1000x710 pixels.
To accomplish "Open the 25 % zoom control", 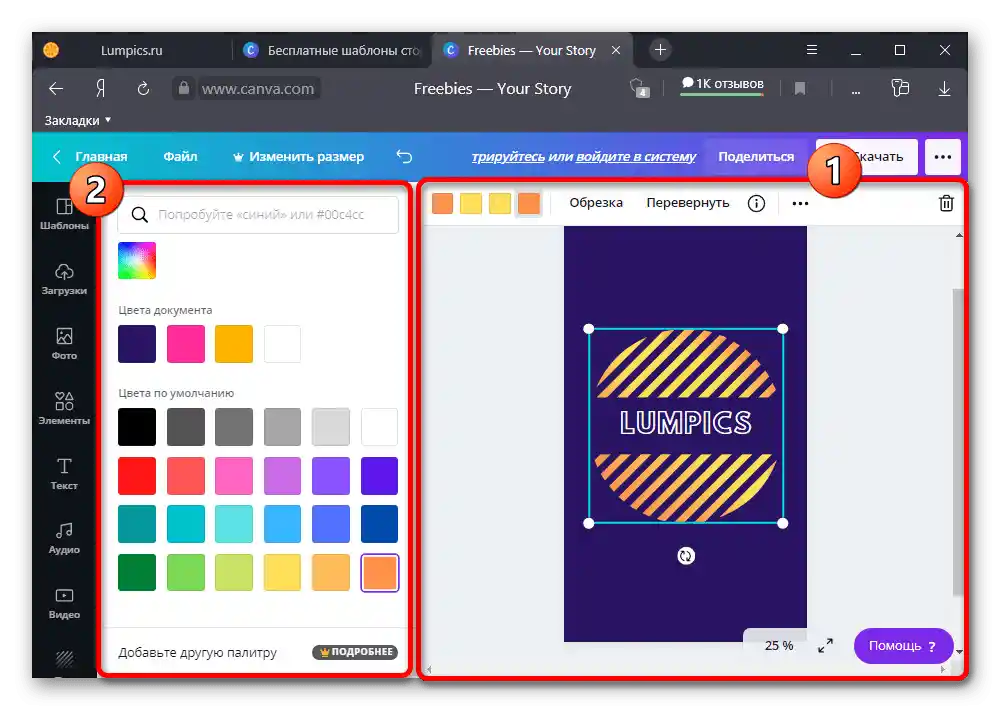I will (x=779, y=646).
